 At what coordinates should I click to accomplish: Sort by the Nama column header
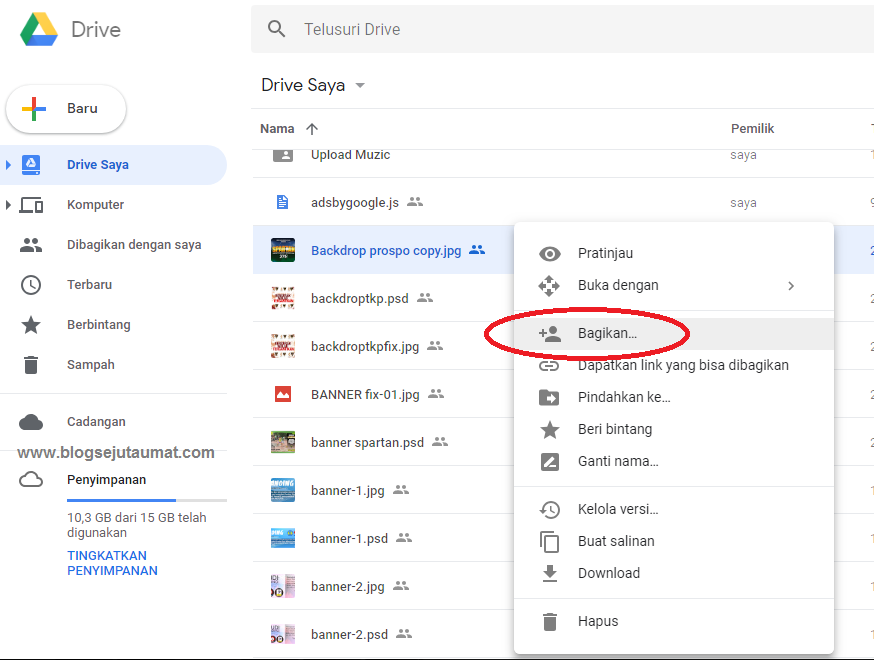pos(277,129)
